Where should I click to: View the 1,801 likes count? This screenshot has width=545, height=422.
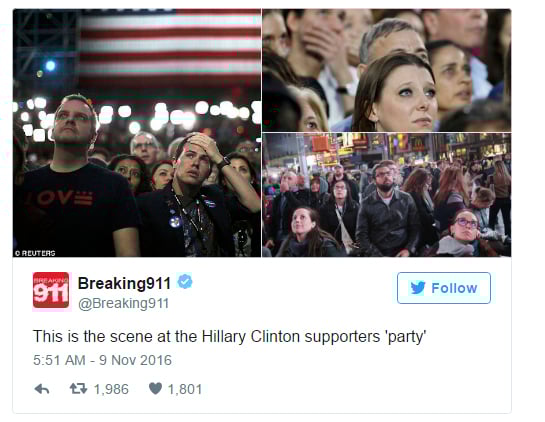(x=185, y=389)
